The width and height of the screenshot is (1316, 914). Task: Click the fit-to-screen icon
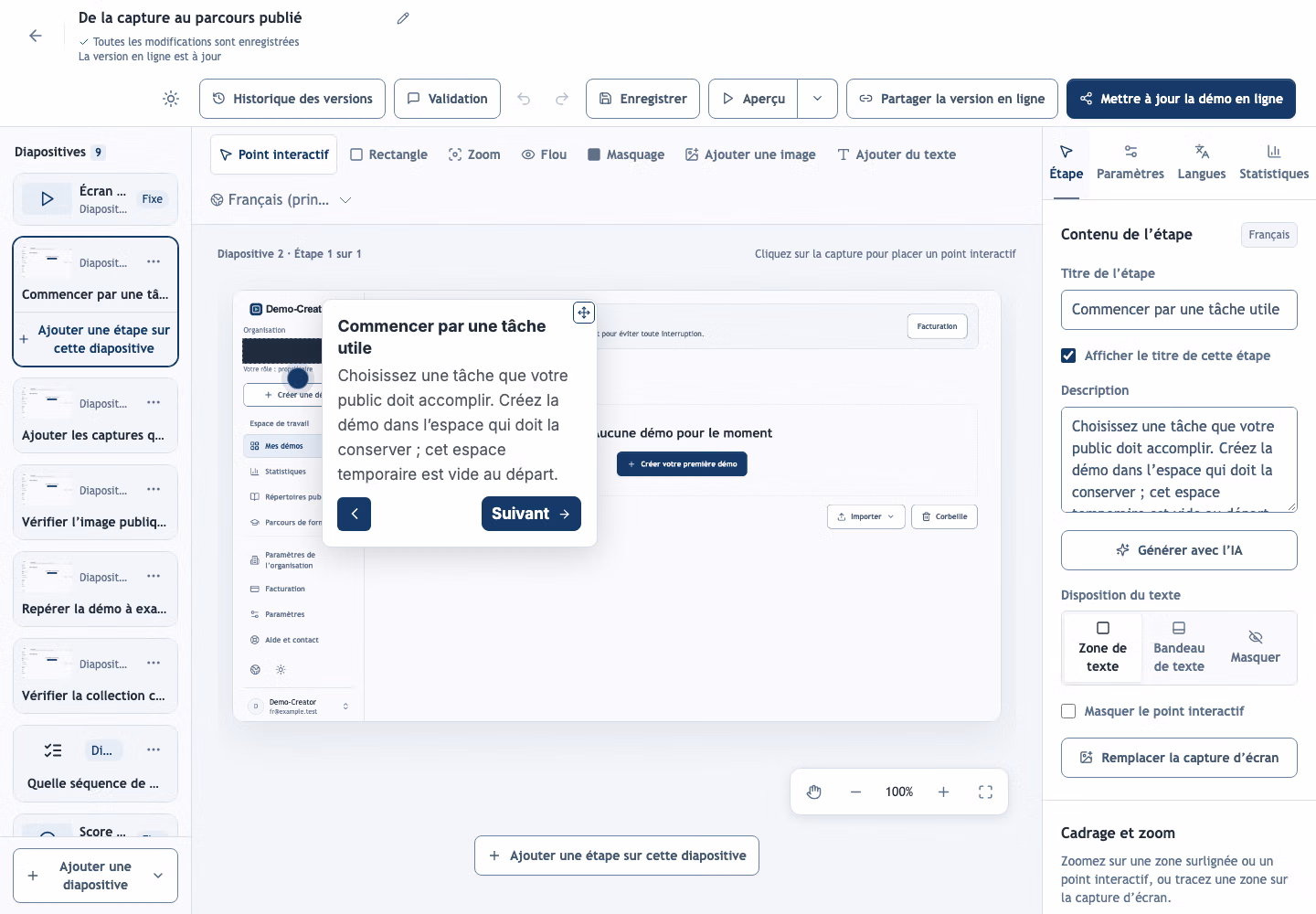[985, 792]
